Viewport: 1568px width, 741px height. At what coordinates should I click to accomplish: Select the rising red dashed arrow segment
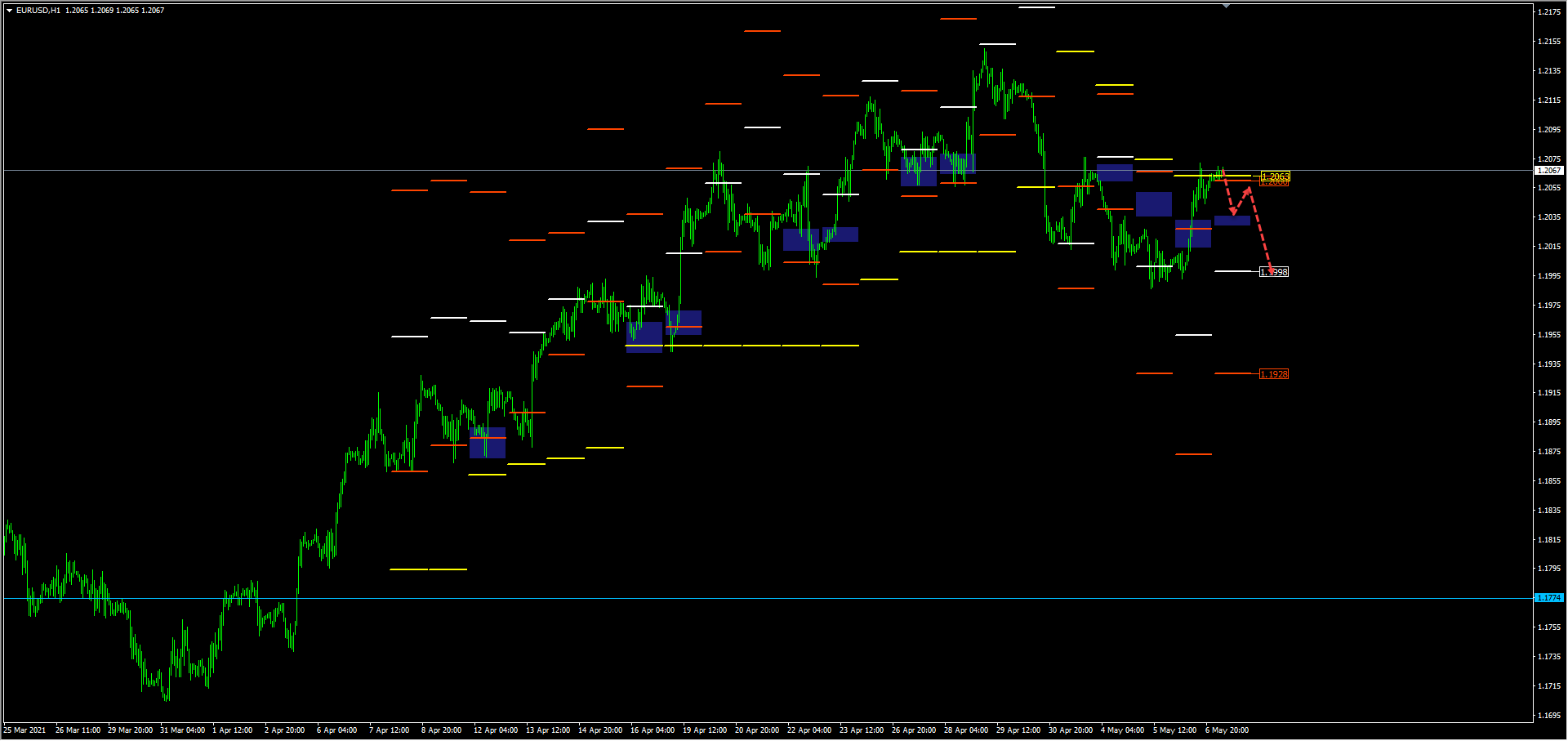(x=1241, y=199)
